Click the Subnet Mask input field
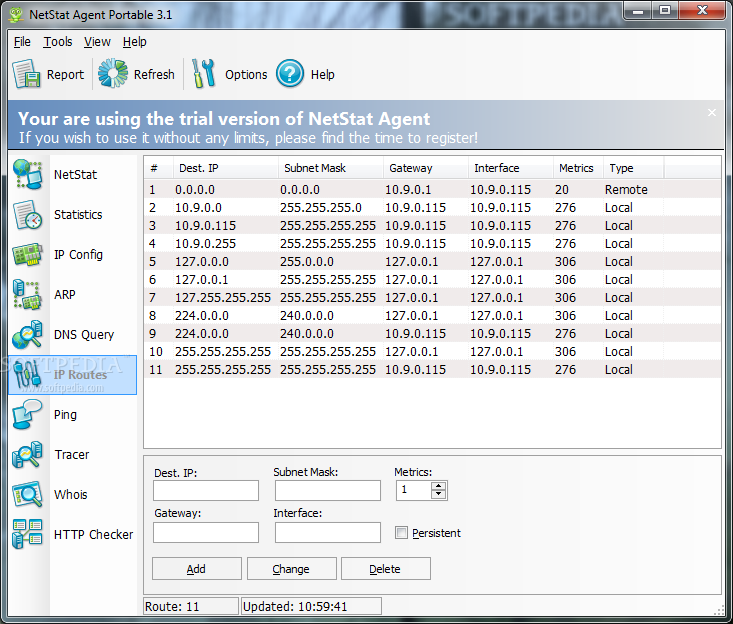 pyautogui.click(x=328, y=490)
